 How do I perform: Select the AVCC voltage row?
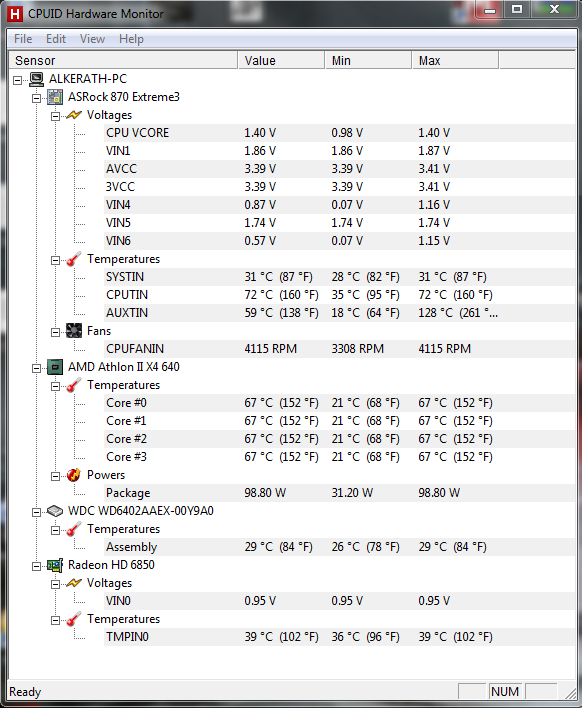pyautogui.click(x=340, y=169)
